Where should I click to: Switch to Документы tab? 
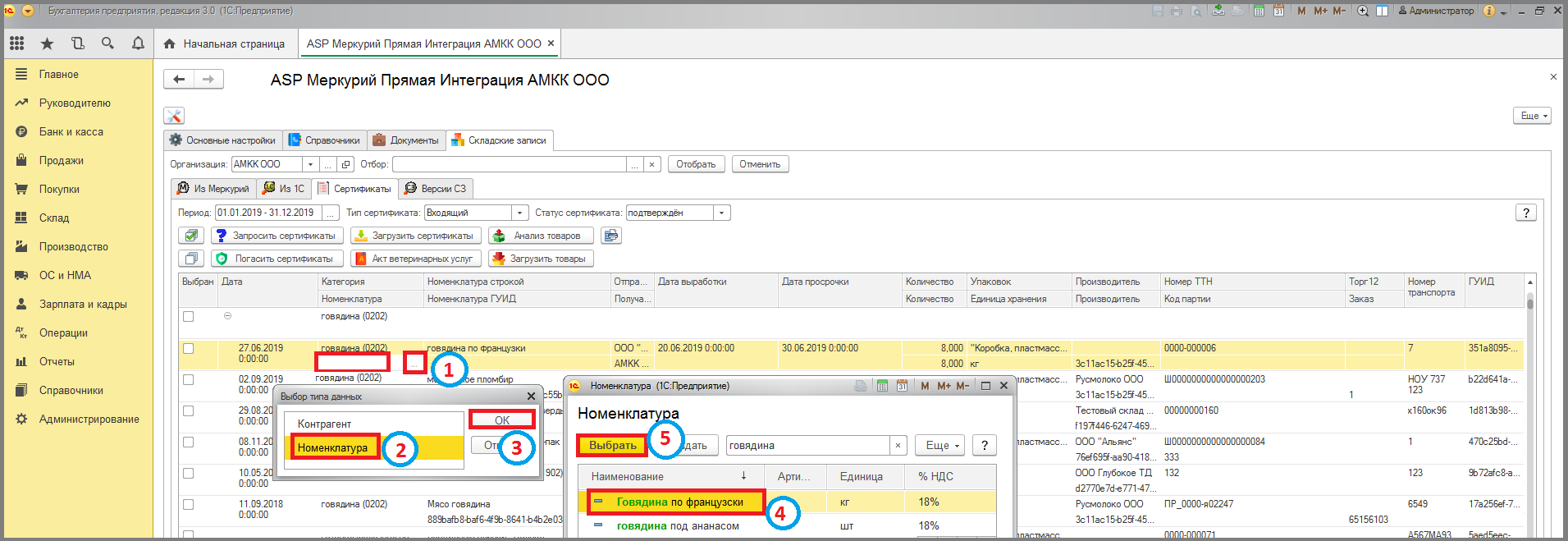(x=405, y=140)
